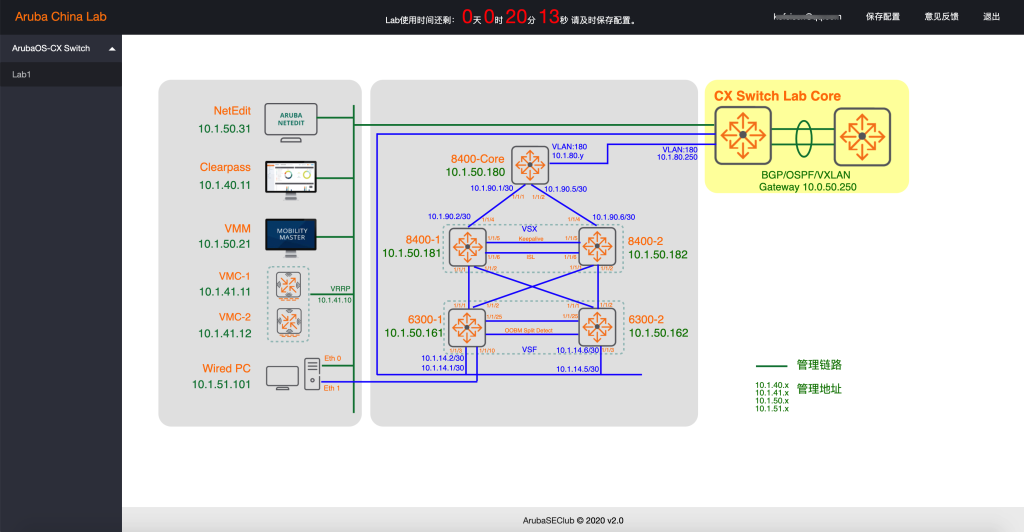
Task: Click the NetEdit device icon
Action: coord(289,119)
